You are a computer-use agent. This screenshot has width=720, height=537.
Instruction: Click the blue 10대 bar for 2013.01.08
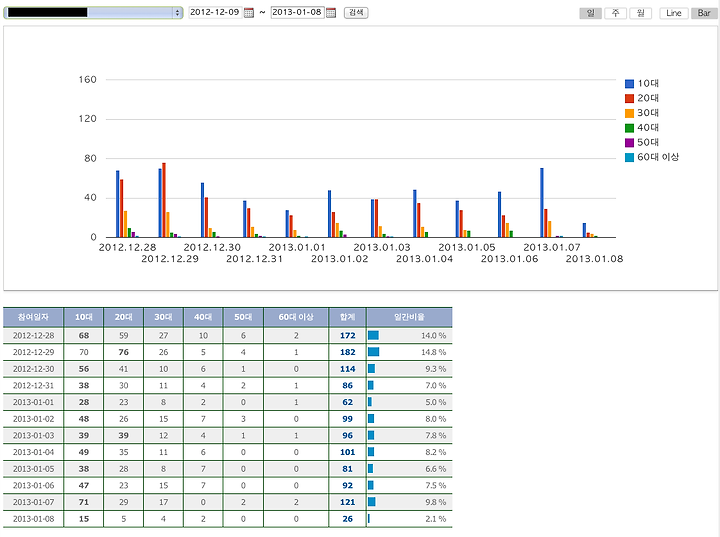point(585,230)
